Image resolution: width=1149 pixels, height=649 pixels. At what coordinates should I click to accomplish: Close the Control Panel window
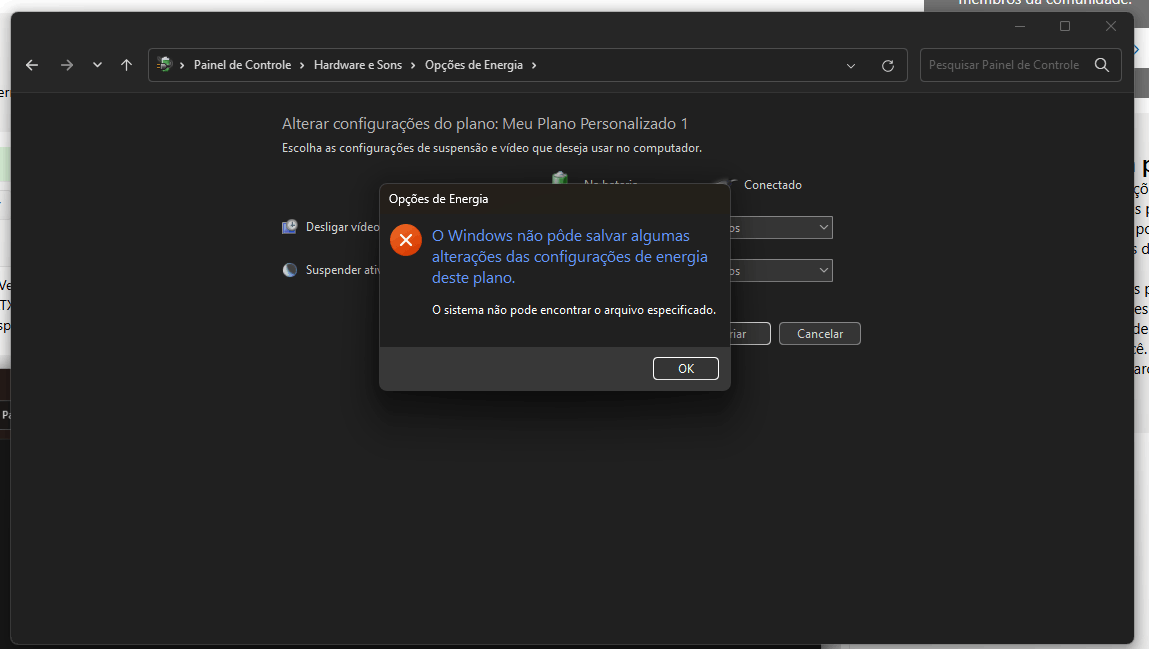pos(1111,26)
